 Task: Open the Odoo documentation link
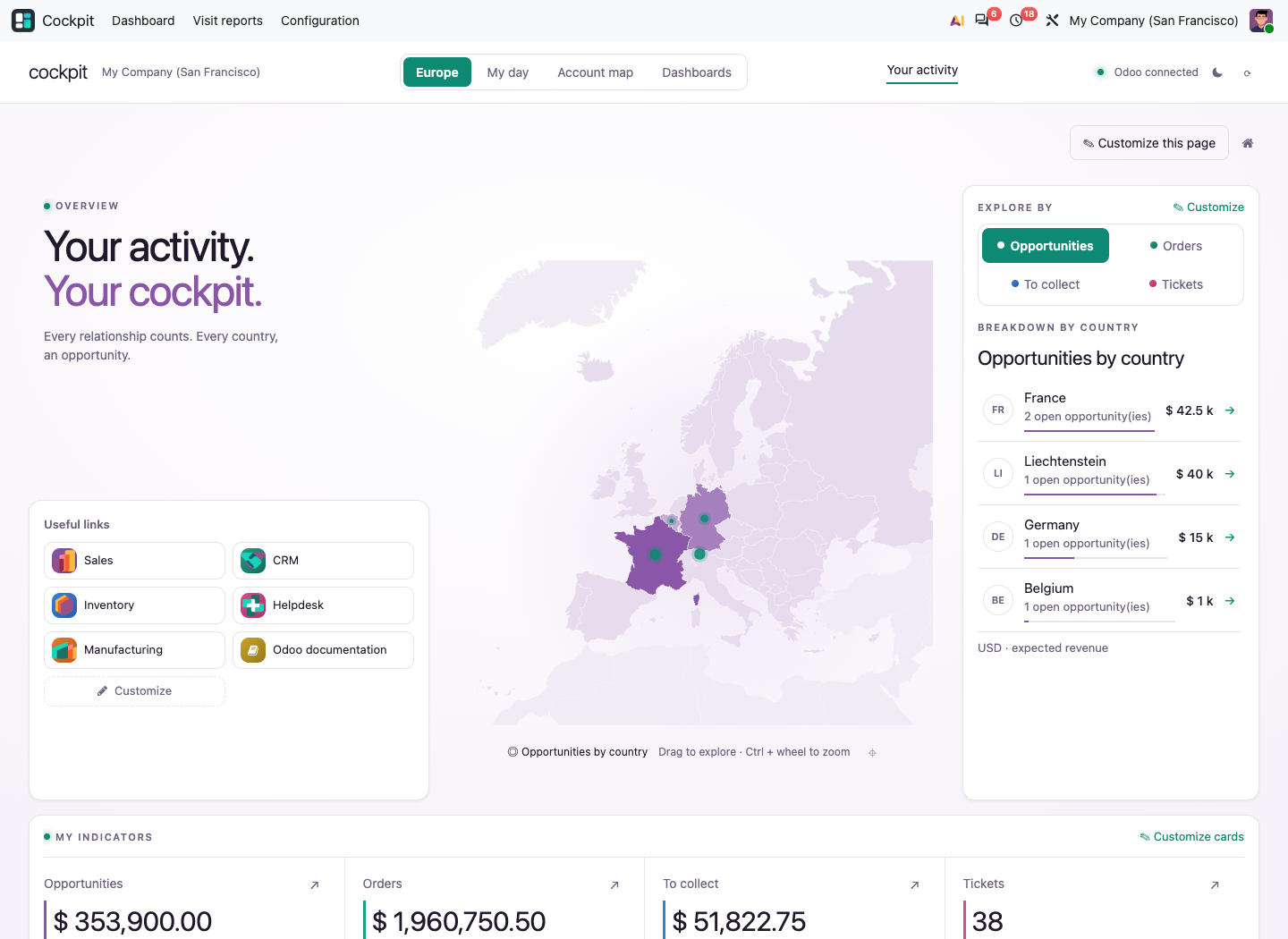[323, 650]
